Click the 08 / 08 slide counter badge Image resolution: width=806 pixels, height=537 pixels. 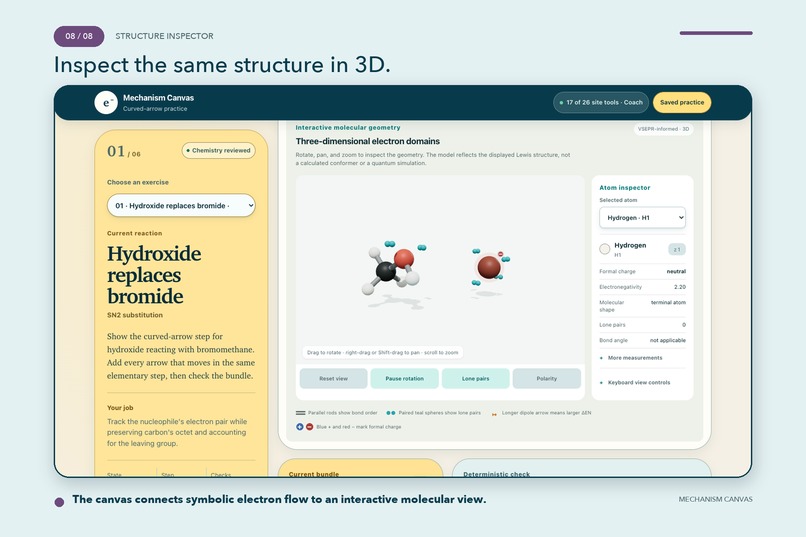pos(79,36)
